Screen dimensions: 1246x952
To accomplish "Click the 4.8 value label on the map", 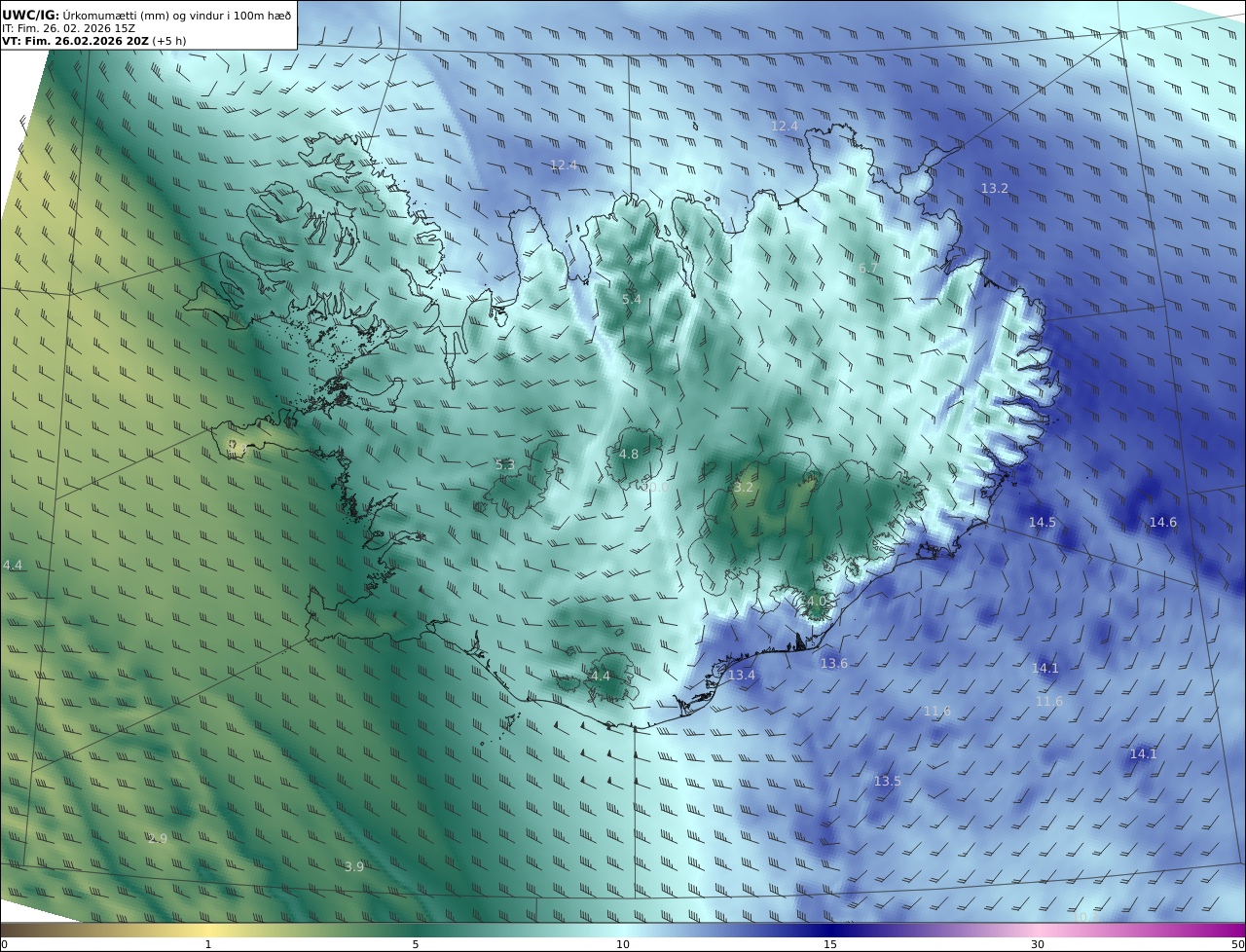I will 629,454.
